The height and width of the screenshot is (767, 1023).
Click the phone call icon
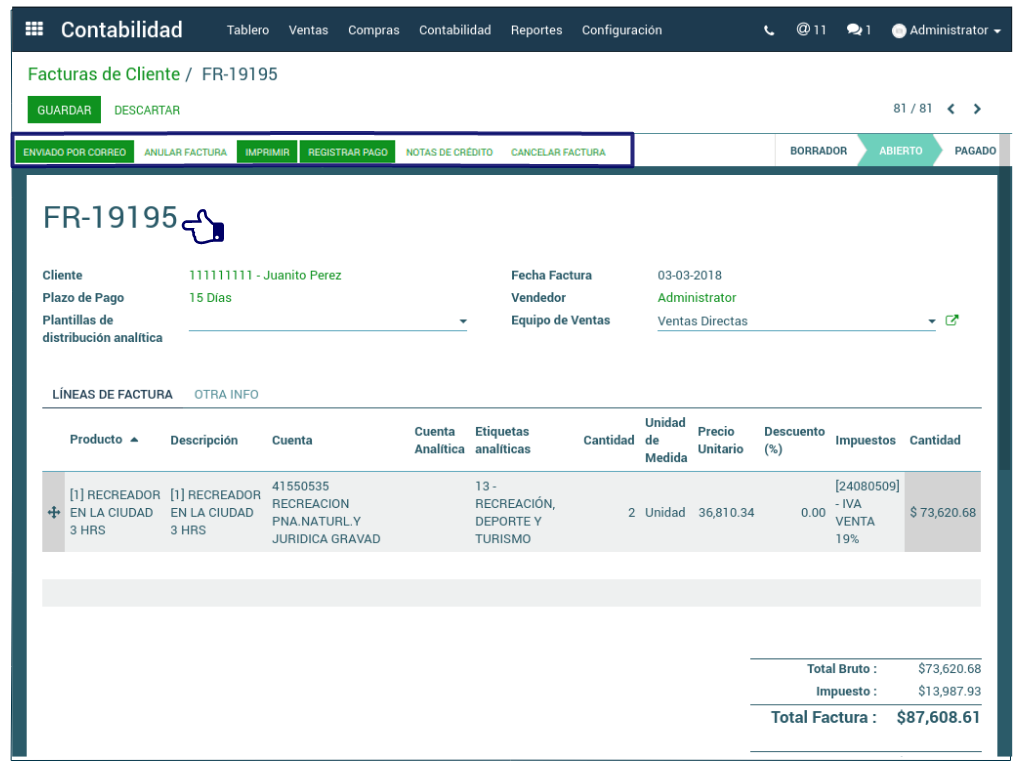click(769, 30)
